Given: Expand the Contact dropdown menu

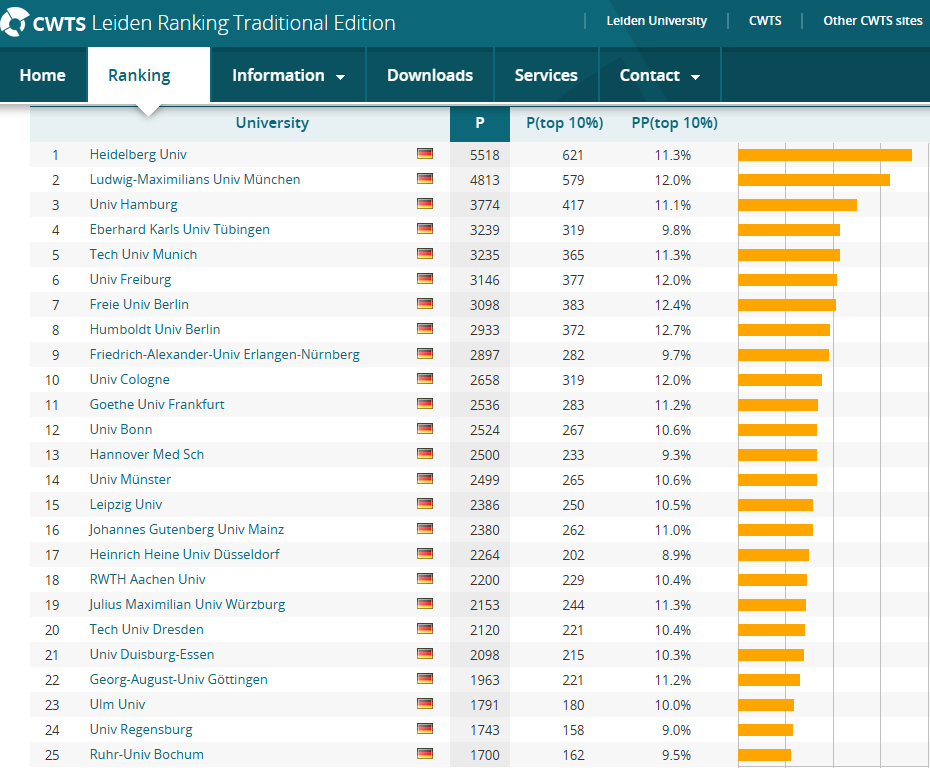Looking at the screenshot, I should pyautogui.click(x=659, y=75).
